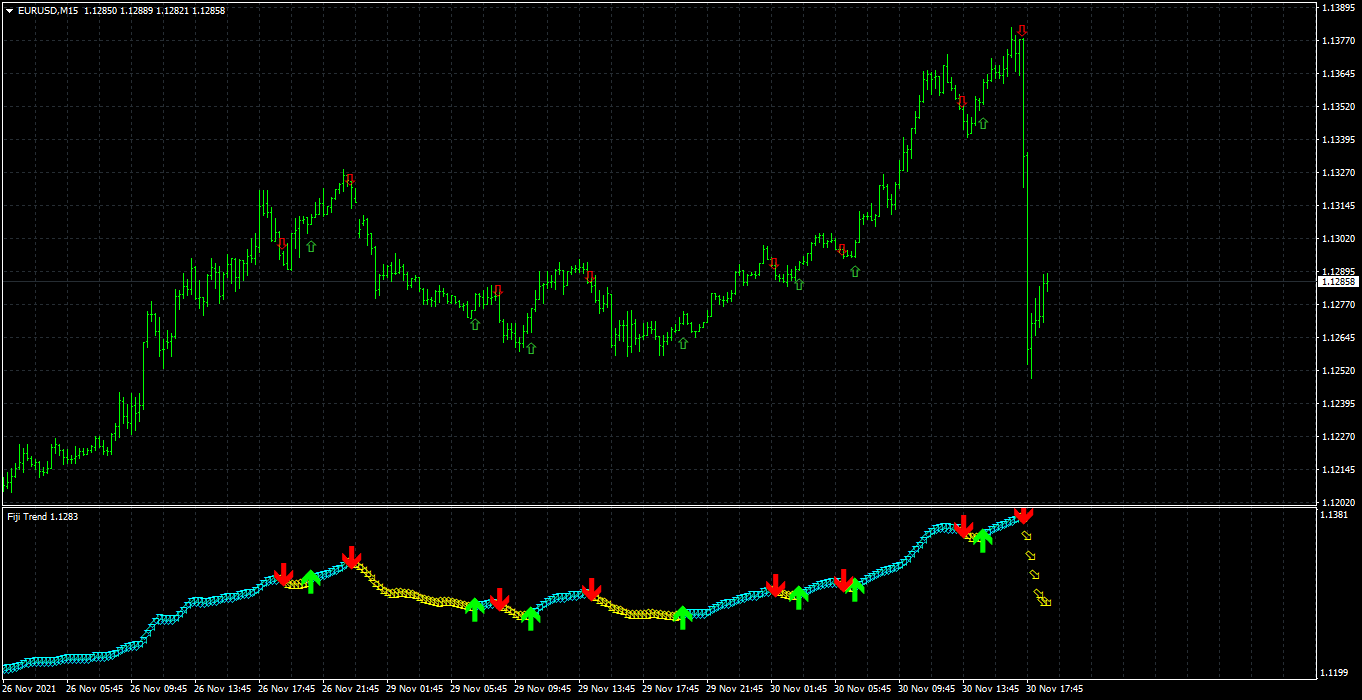Click the 26 Nov 09:45 time label
Viewport: 1362px width, 700px height.
pyautogui.click(x=159, y=689)
